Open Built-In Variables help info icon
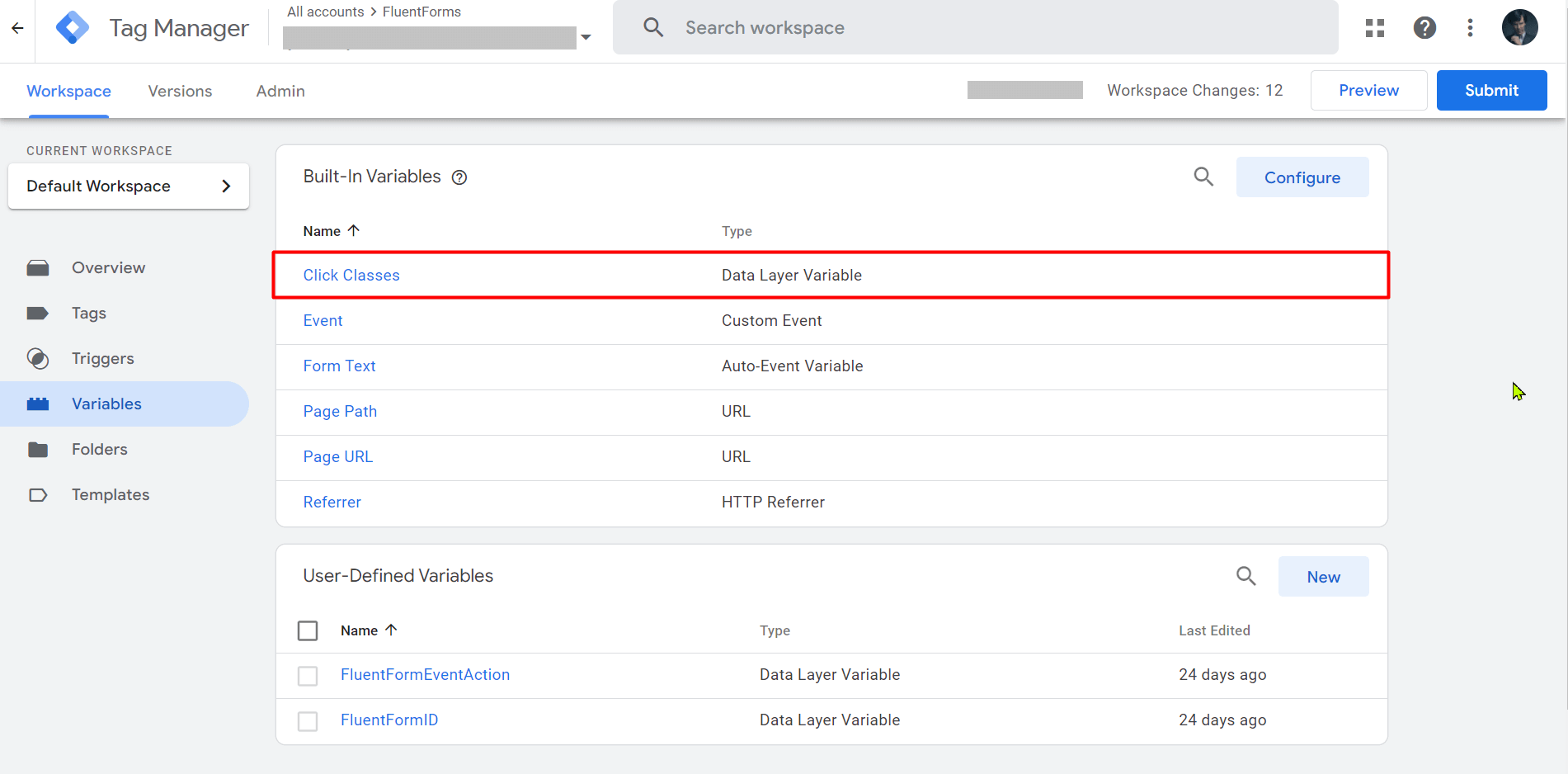This screenshot has height=774, width=1568. (x=459, y=177)
